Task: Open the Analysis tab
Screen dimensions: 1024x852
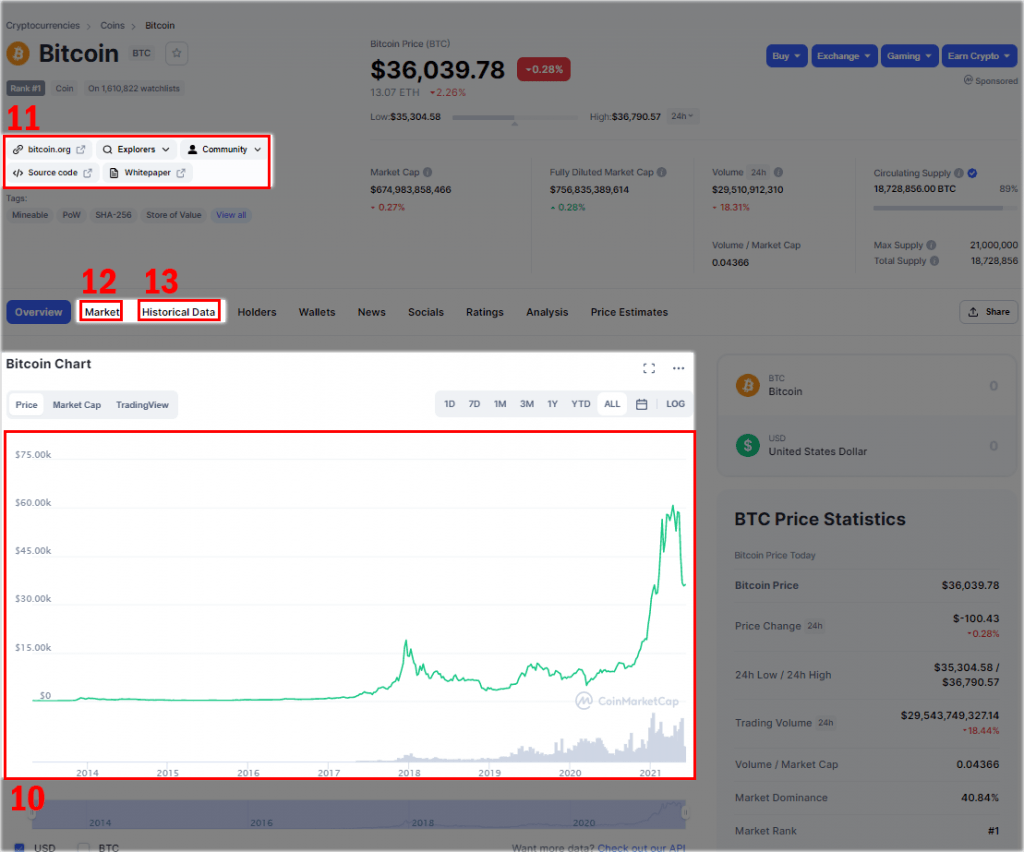Action: tap(547, 312)
